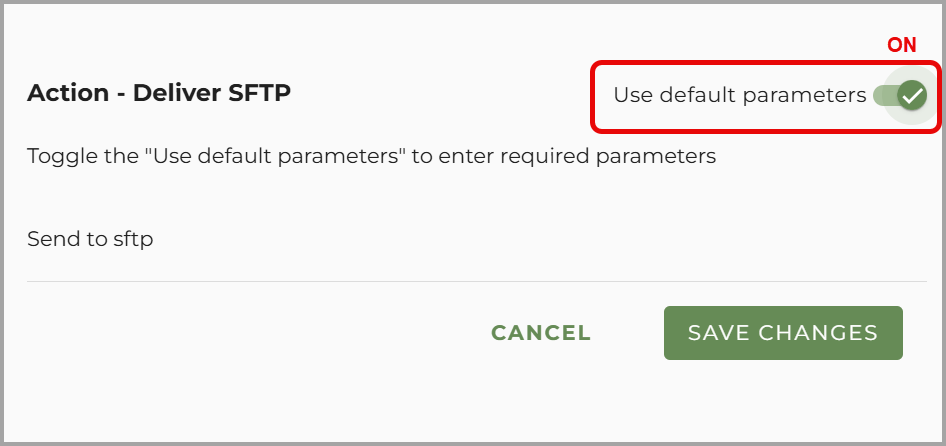Click the instruction line about required parameters
The height and width of the screenshot is (446, 946).
[371, 156]
